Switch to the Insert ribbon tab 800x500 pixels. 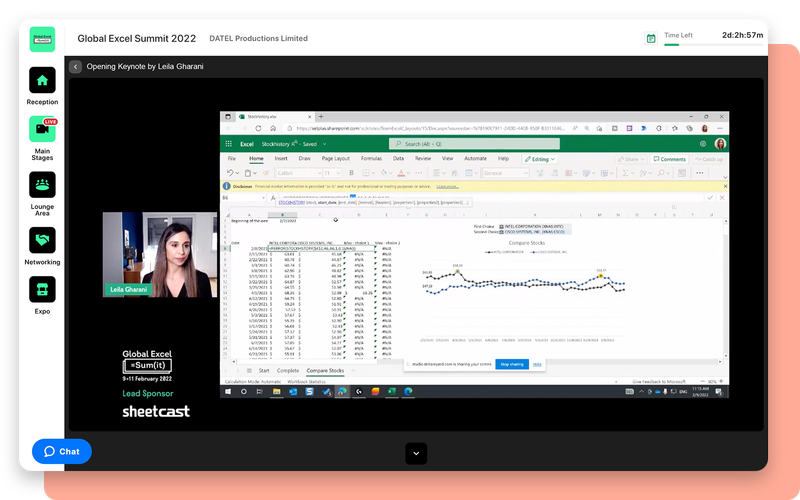[x=281, y=159]
